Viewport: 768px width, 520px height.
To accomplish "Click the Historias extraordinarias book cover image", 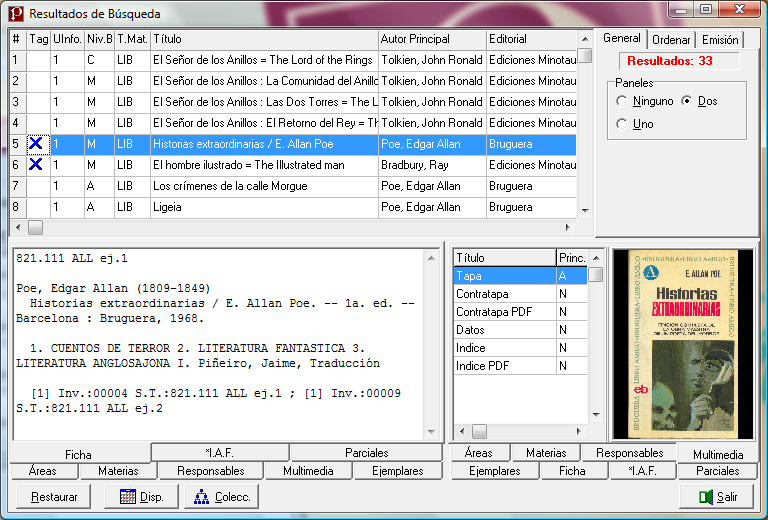I will (x=681, y=343).
